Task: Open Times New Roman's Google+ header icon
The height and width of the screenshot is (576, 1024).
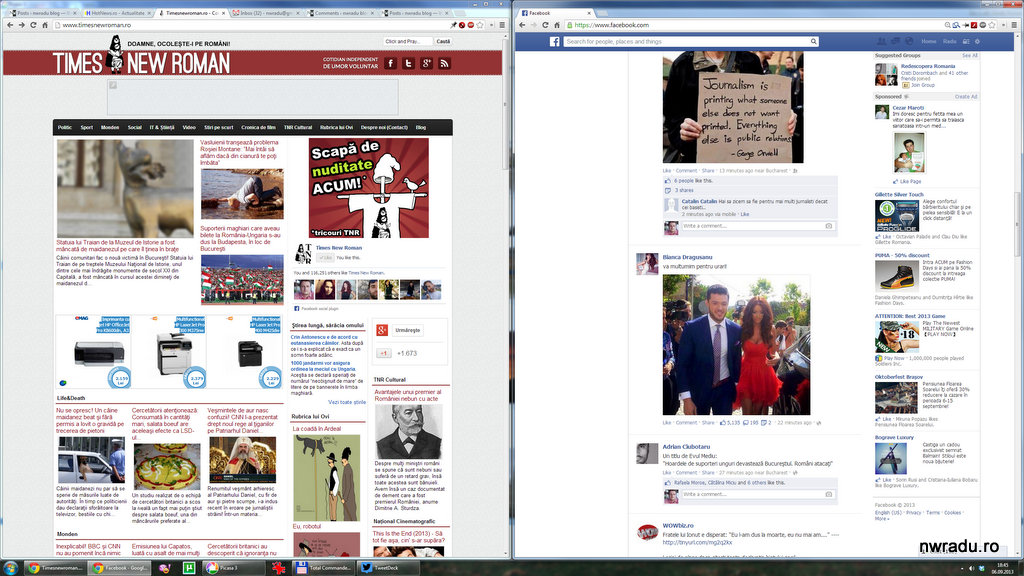Action: click(x=426, y=63)
